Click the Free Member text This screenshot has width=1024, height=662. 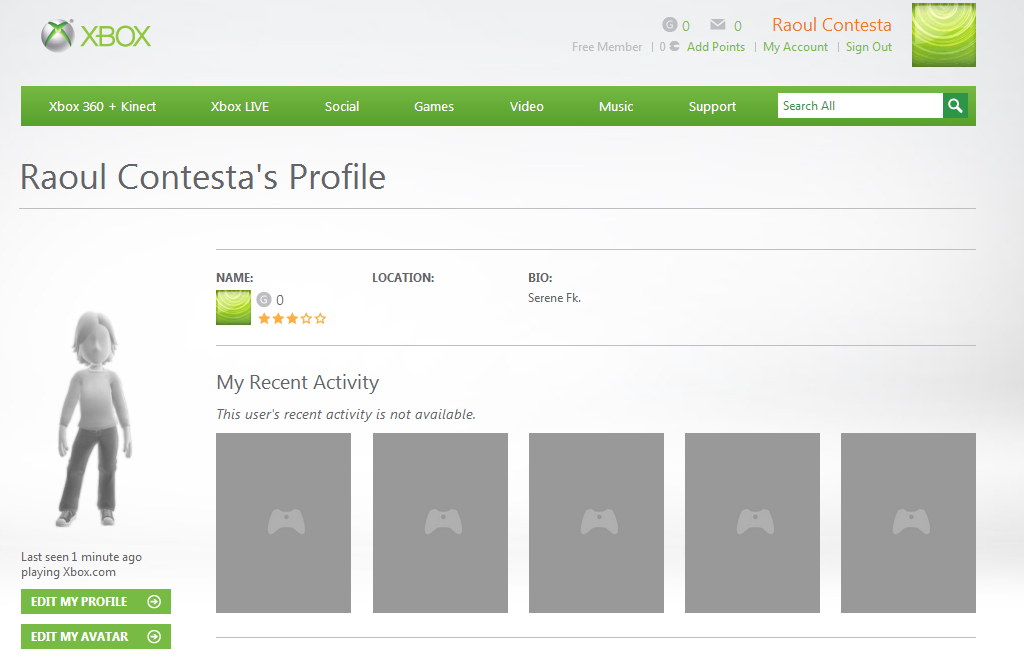tap(607, 47)
